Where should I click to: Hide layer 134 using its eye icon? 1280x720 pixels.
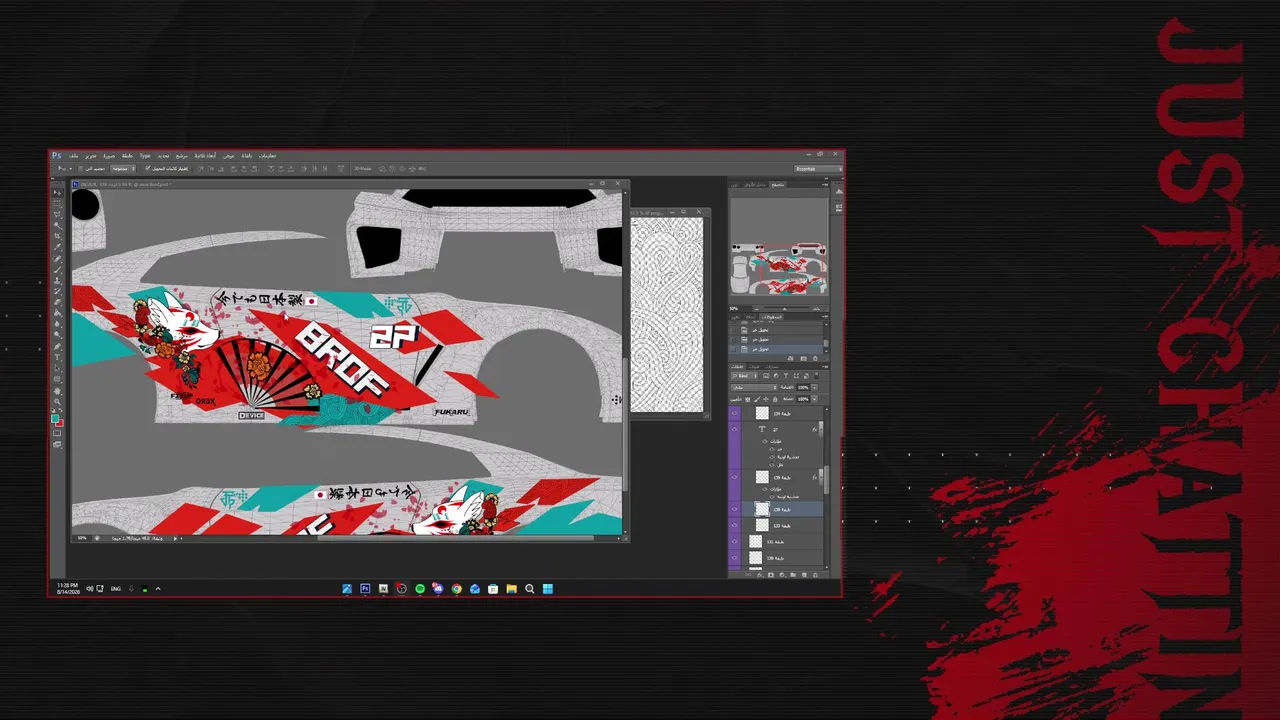point(735,413)
